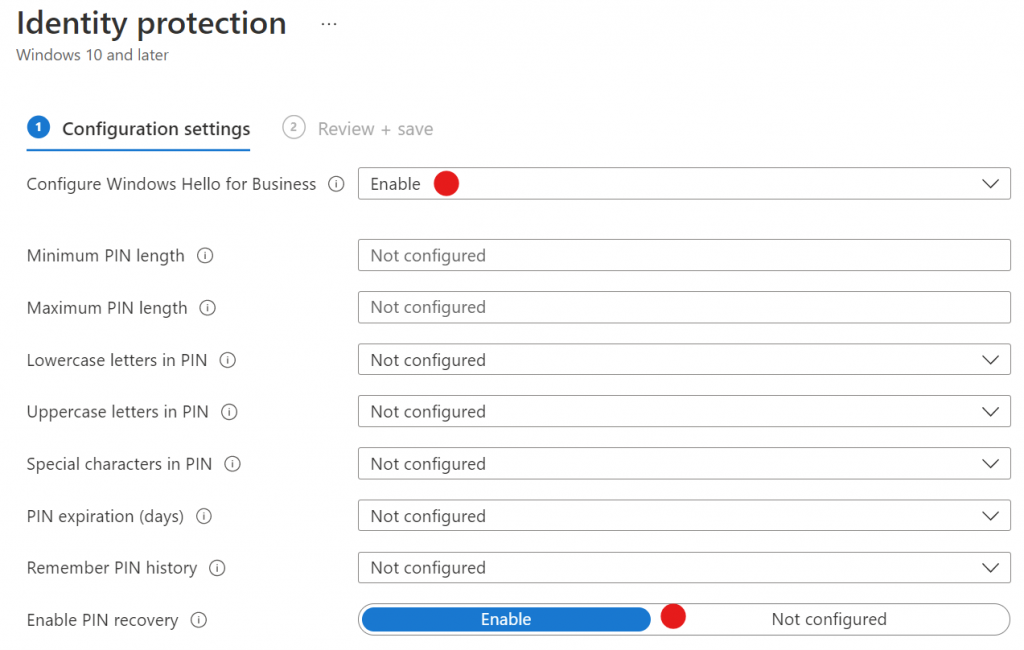The width and height of the screenshot is (1024, 650).
Task: Expand Special characters in PIN dropdown
Action: (684, 463)
